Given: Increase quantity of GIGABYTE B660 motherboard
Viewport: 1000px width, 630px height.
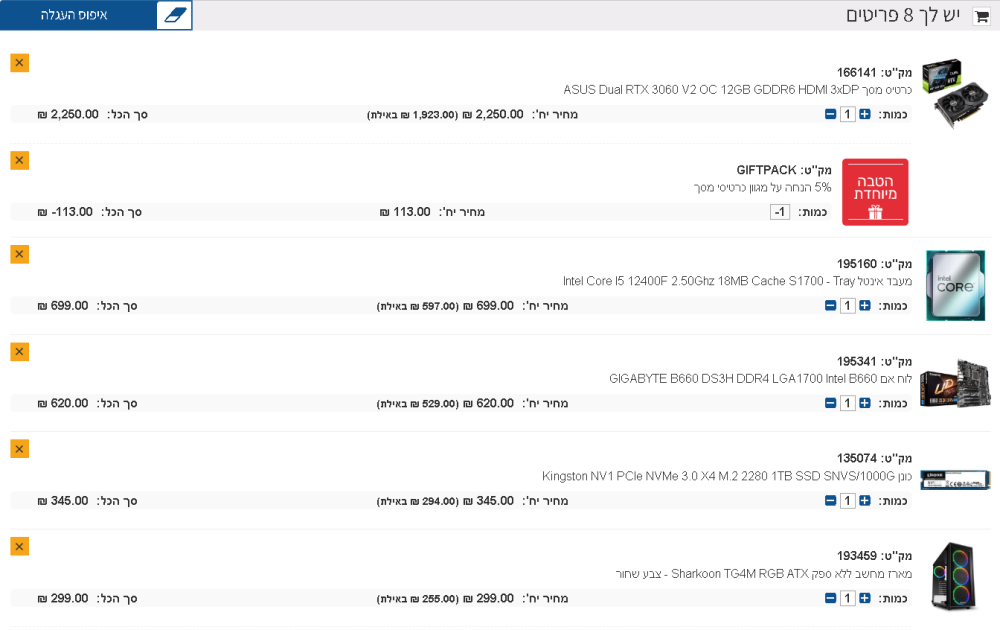Looking at the screenshot, I should 864,403.
